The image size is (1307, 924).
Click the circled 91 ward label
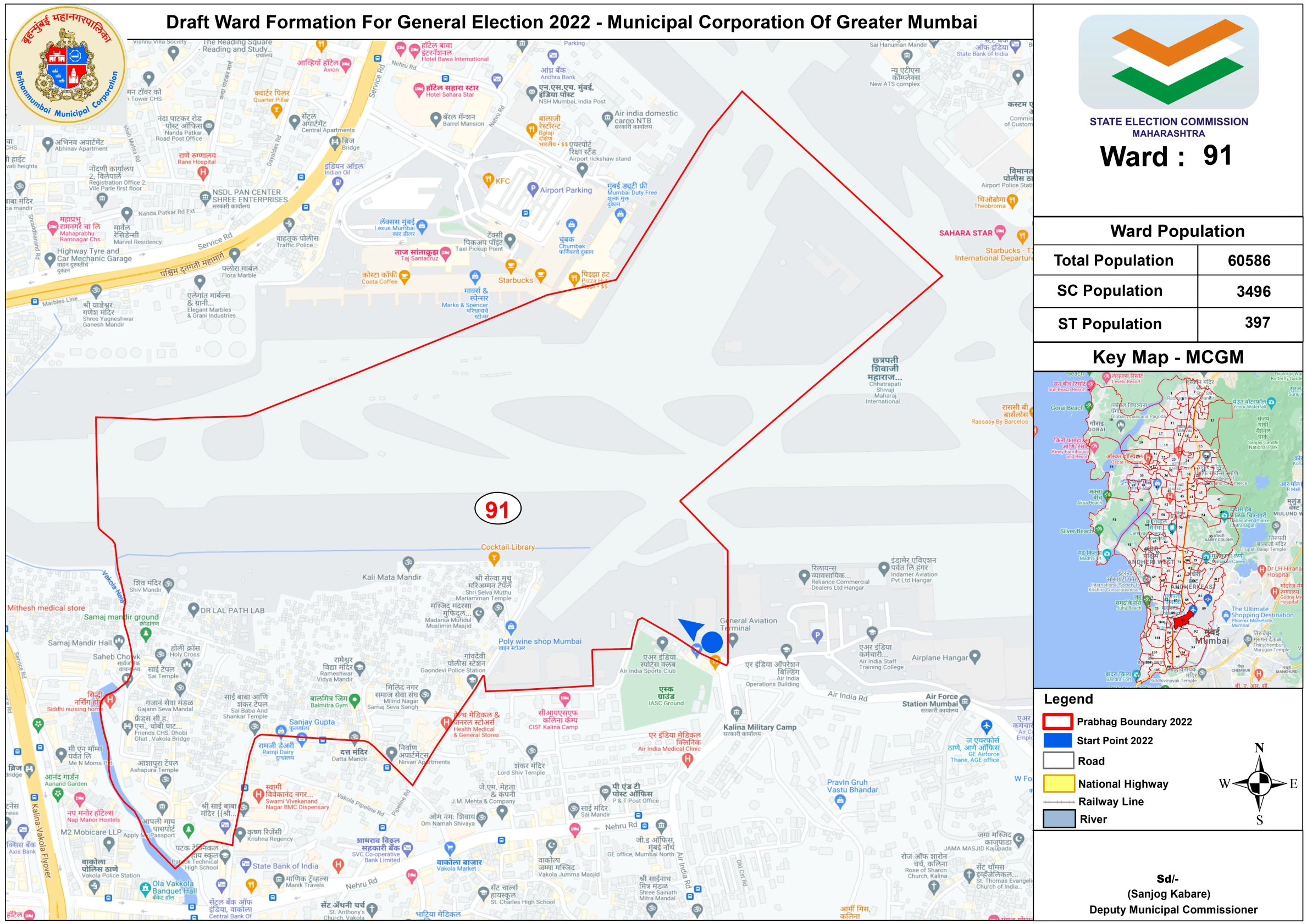(x=497, y=508)
